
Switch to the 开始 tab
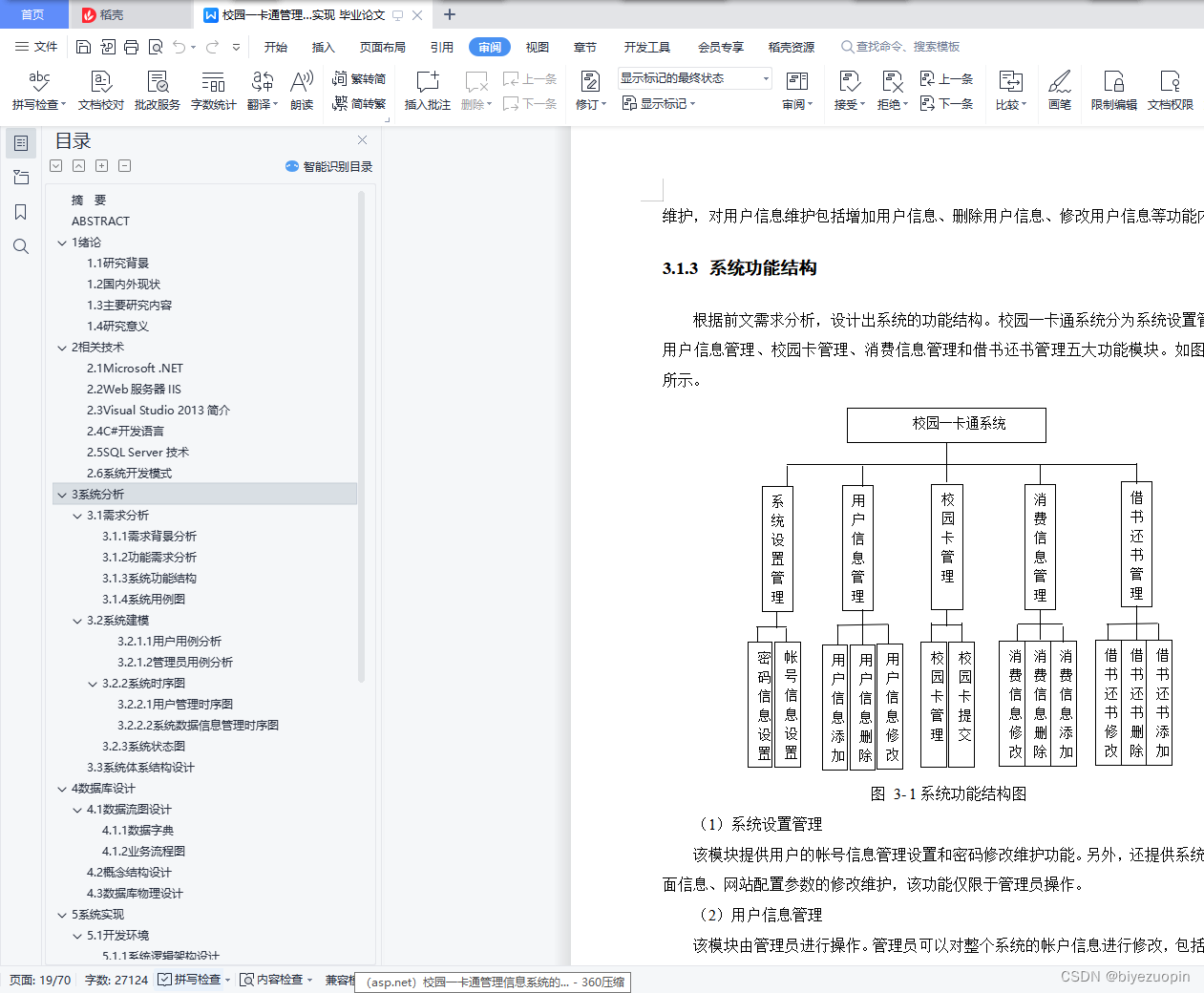click(x=276, y=47)
